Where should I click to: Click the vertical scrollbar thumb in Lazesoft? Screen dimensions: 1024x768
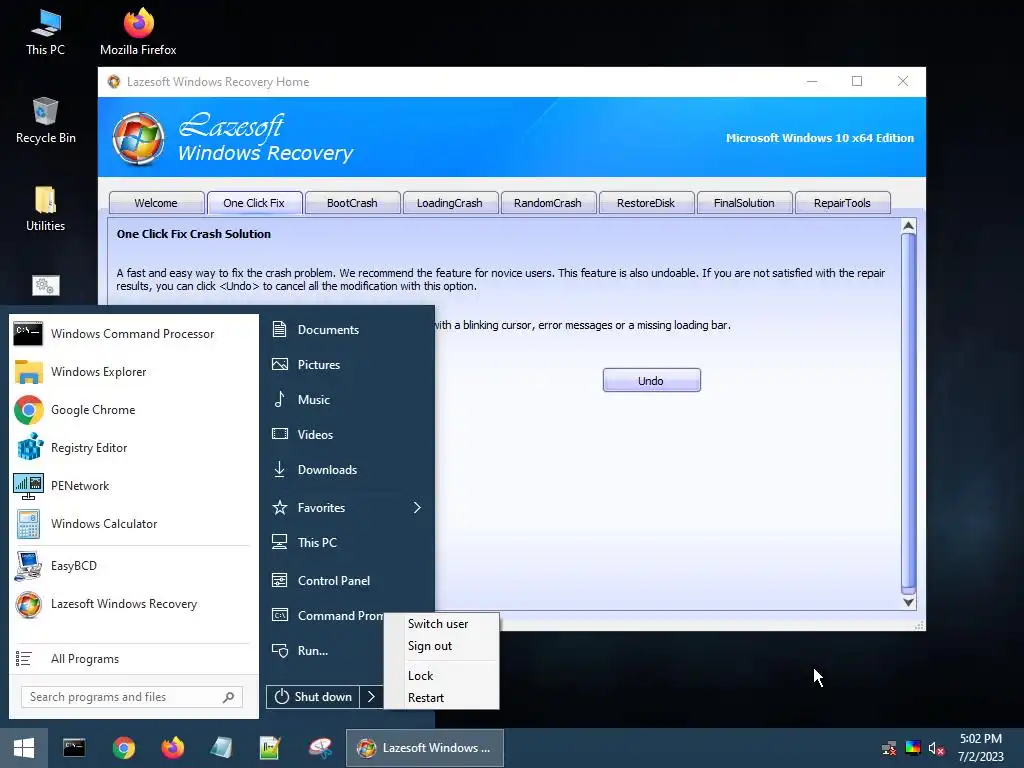(x=908, y=411)
